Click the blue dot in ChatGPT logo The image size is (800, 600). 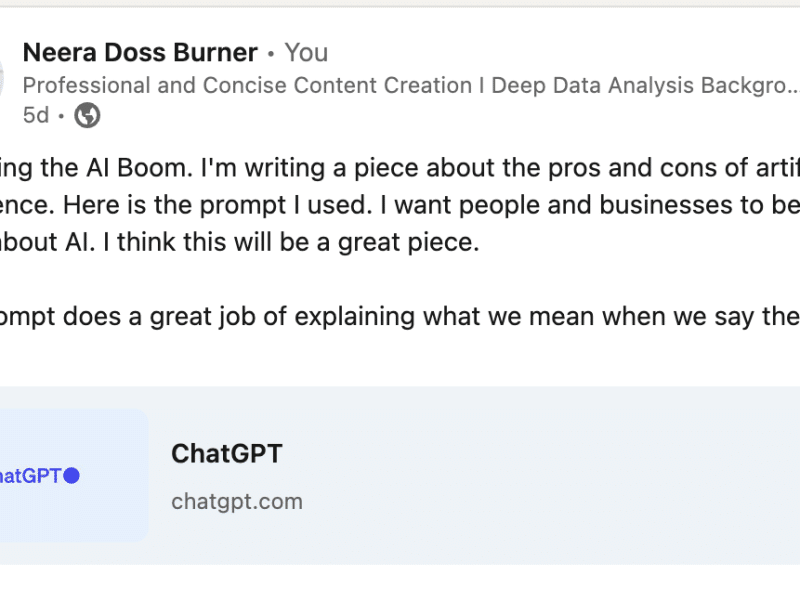coord(71,475)
